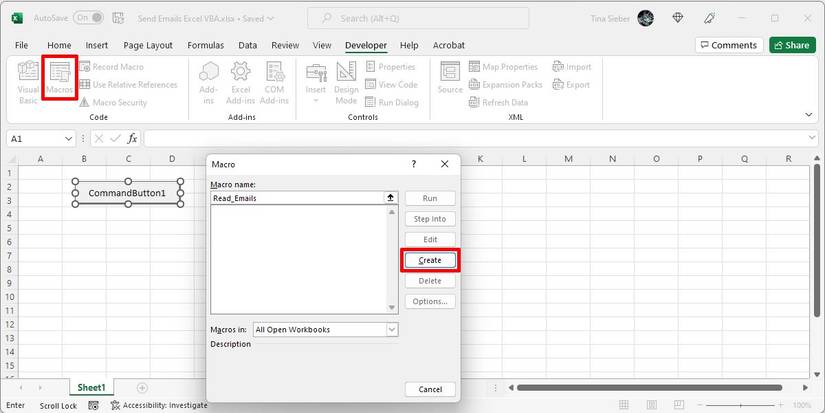Open the XML Source pane
This screenshot has width=825, height=413.
[450, 78]
